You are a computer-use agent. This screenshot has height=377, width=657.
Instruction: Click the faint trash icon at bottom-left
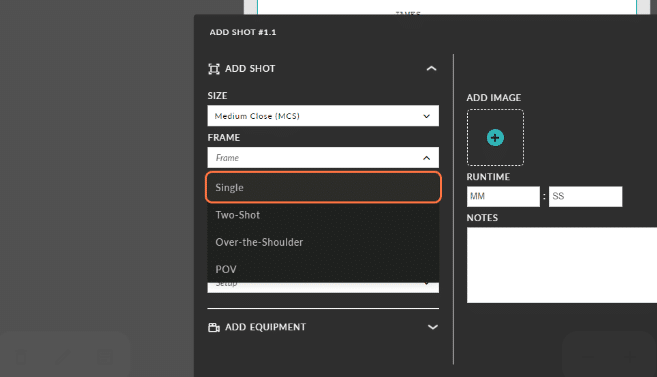(x=21, y=357)
